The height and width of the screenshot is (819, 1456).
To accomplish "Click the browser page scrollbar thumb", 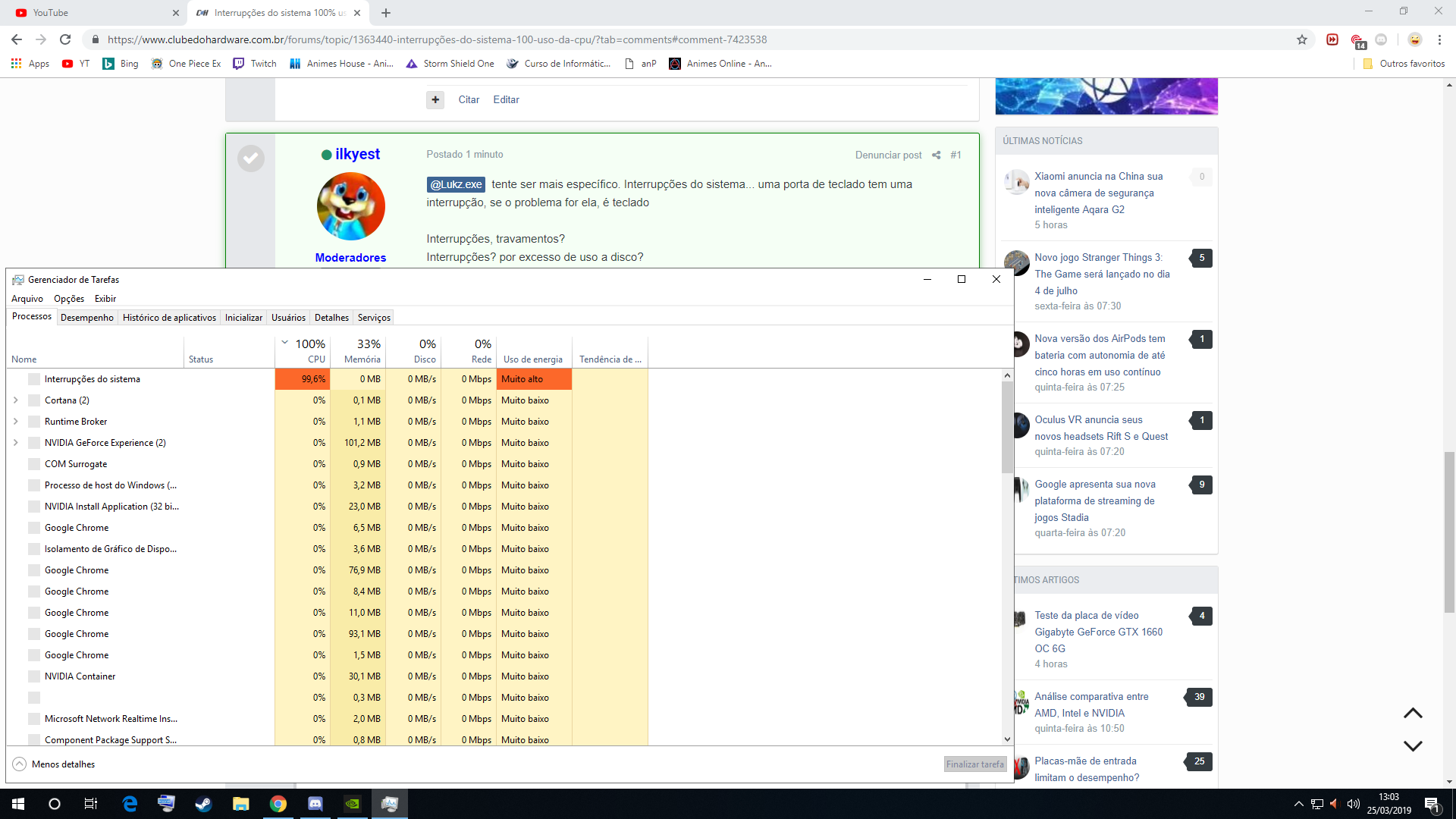I will point(1449,532).
